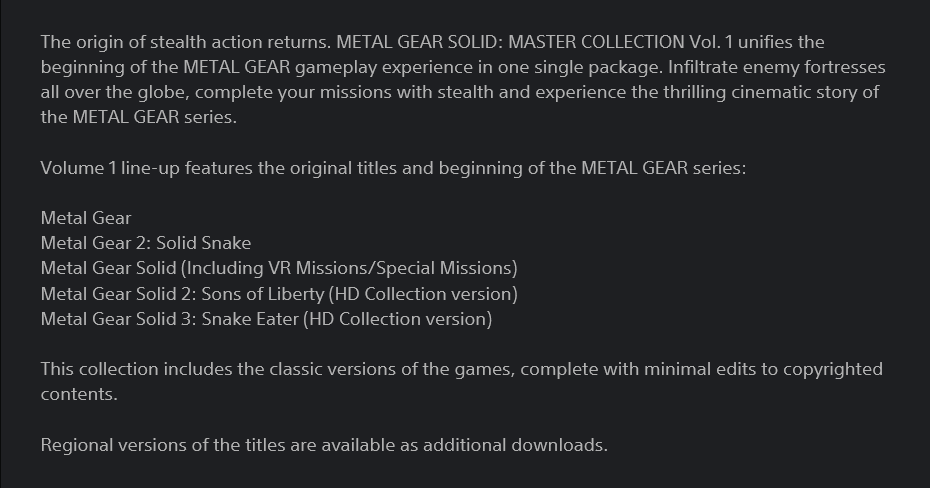Select the 'Metal Gear' list entry

tap(86, 218)
